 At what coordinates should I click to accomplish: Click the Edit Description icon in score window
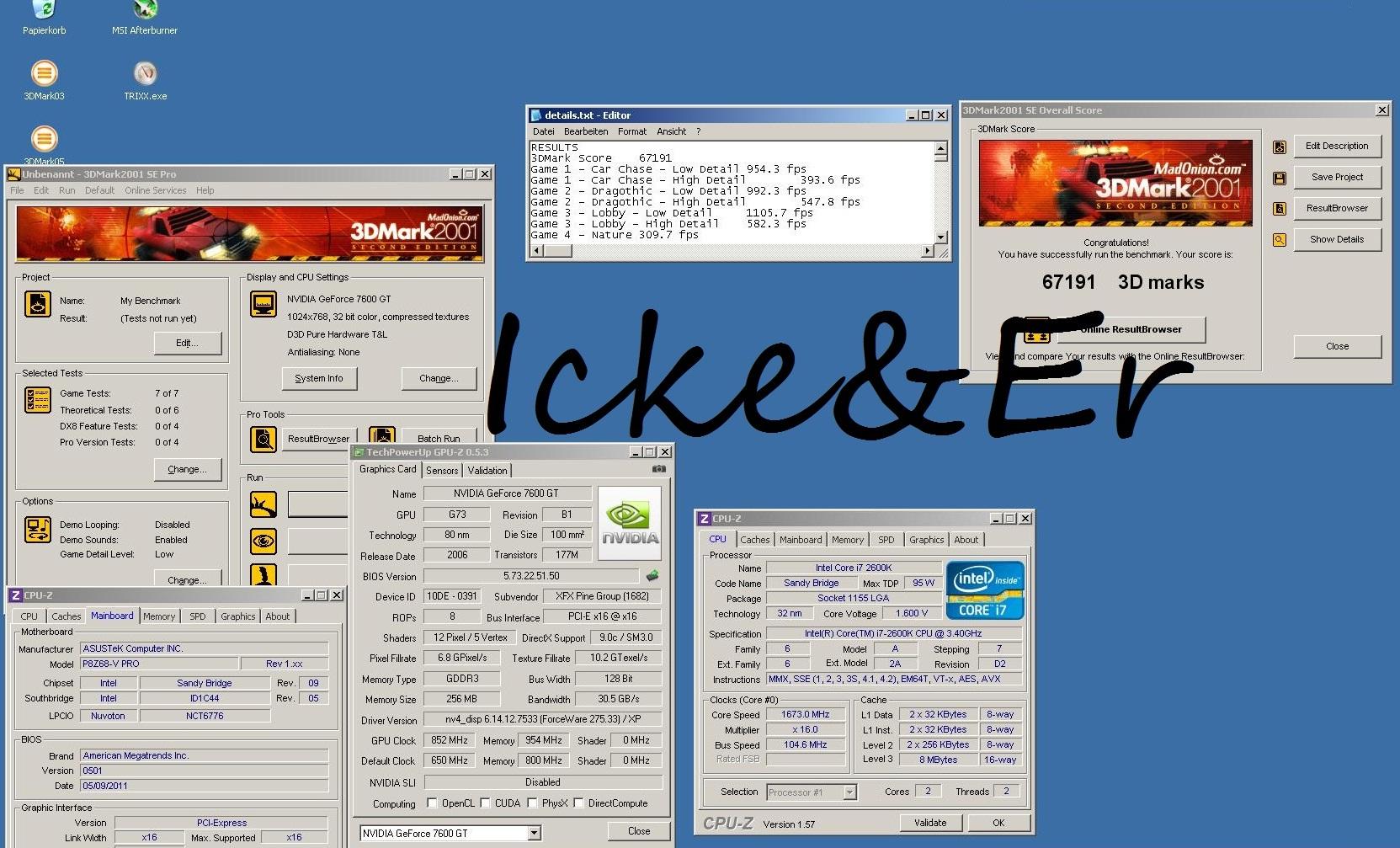1279,147
